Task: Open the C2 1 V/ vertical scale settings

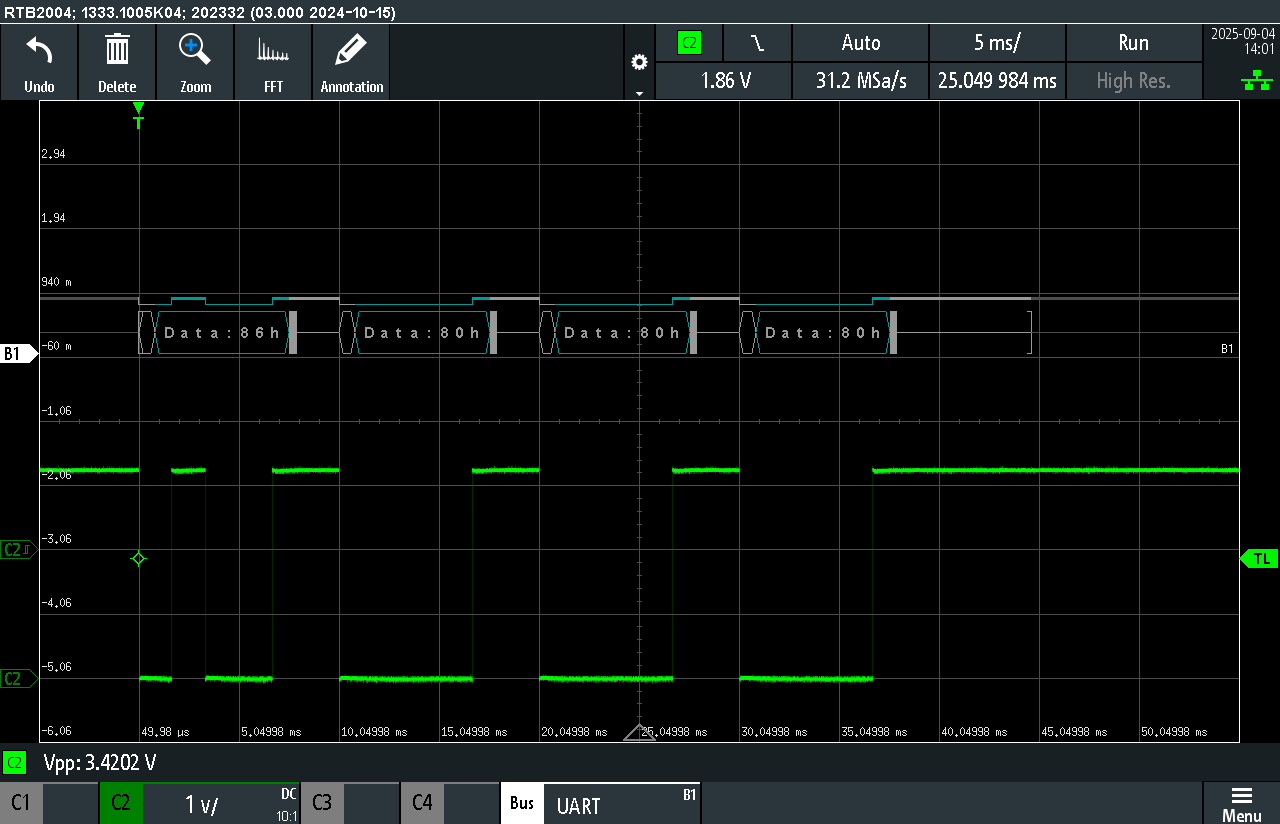Action: click(x=221, y=803)
